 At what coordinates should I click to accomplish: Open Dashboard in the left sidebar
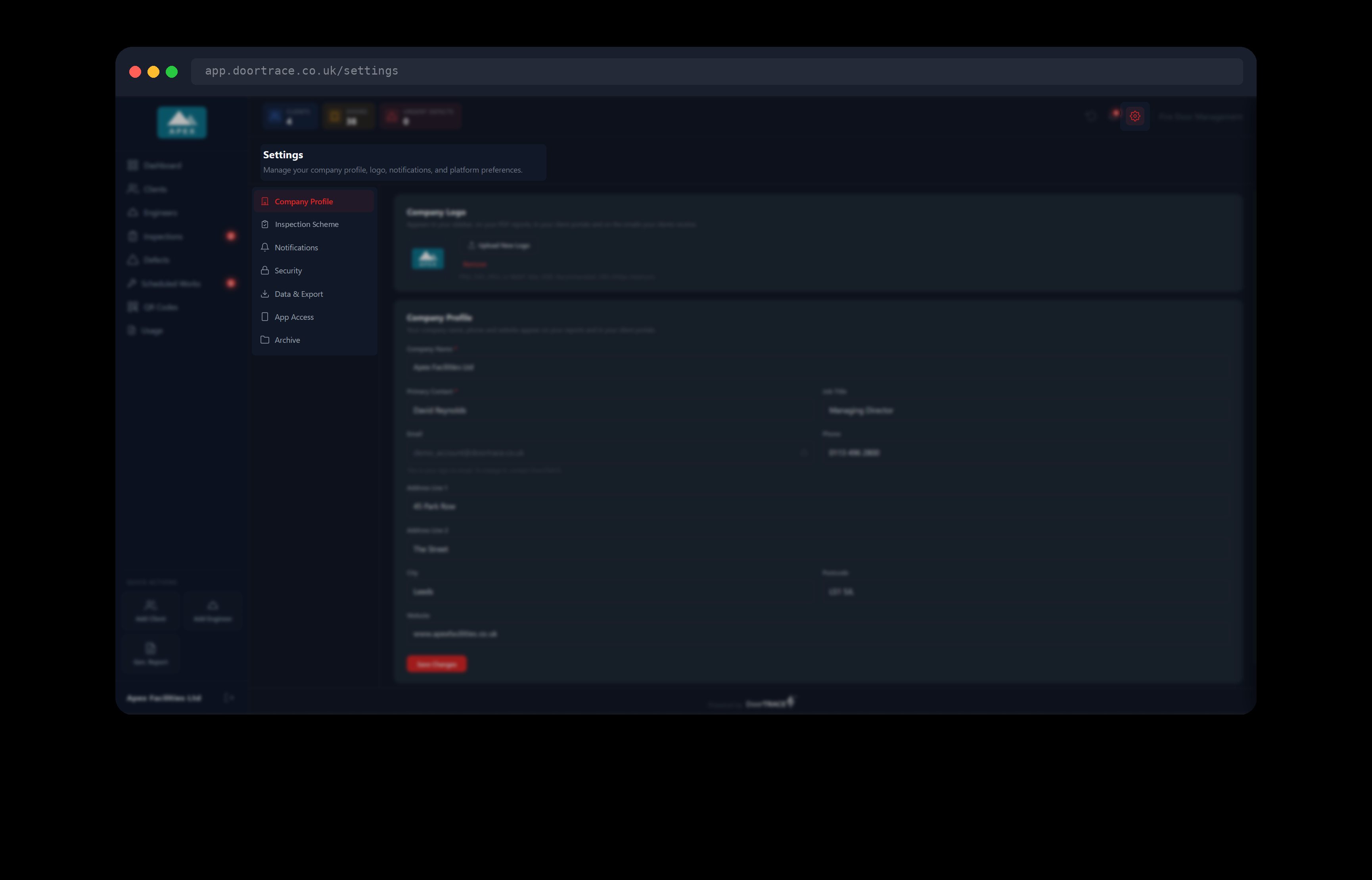point(182,166)
